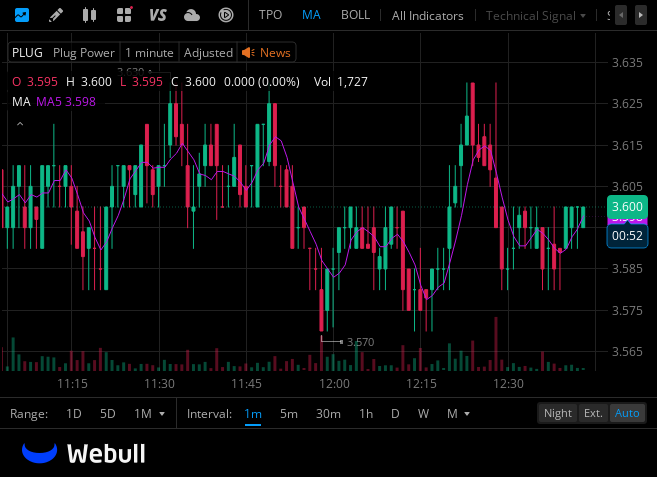The image size is (657, 477).
Task: Click the 3.570 low price marker
Action: (x=360, y=342)
